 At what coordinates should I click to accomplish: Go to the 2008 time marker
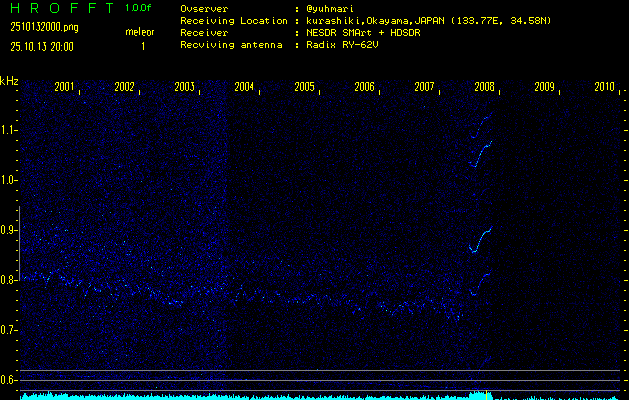[x=484, y=87]
